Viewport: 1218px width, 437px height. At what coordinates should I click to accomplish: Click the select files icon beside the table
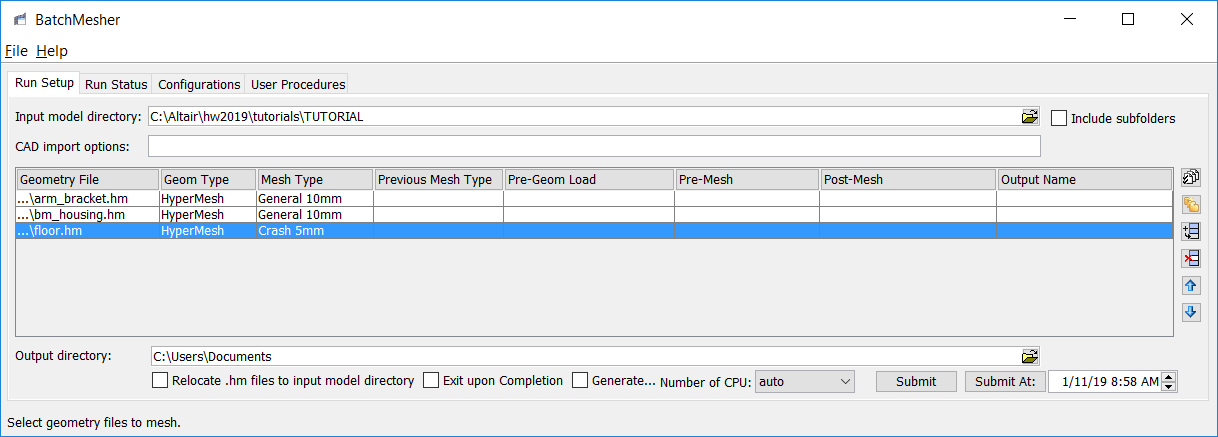[1191, 178]
